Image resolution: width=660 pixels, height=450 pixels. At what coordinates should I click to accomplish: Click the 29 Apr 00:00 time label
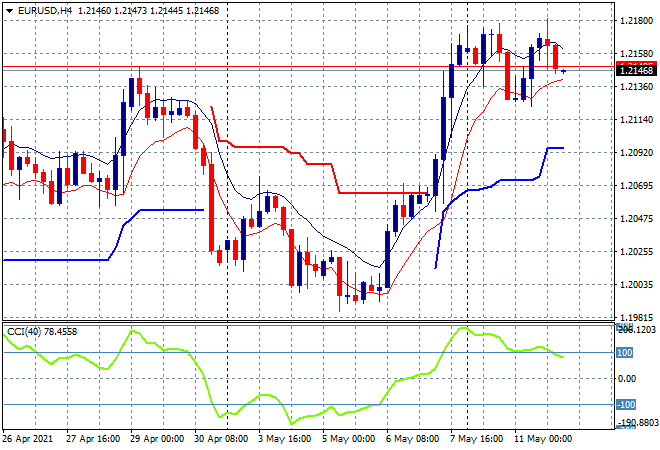(157, 439)
